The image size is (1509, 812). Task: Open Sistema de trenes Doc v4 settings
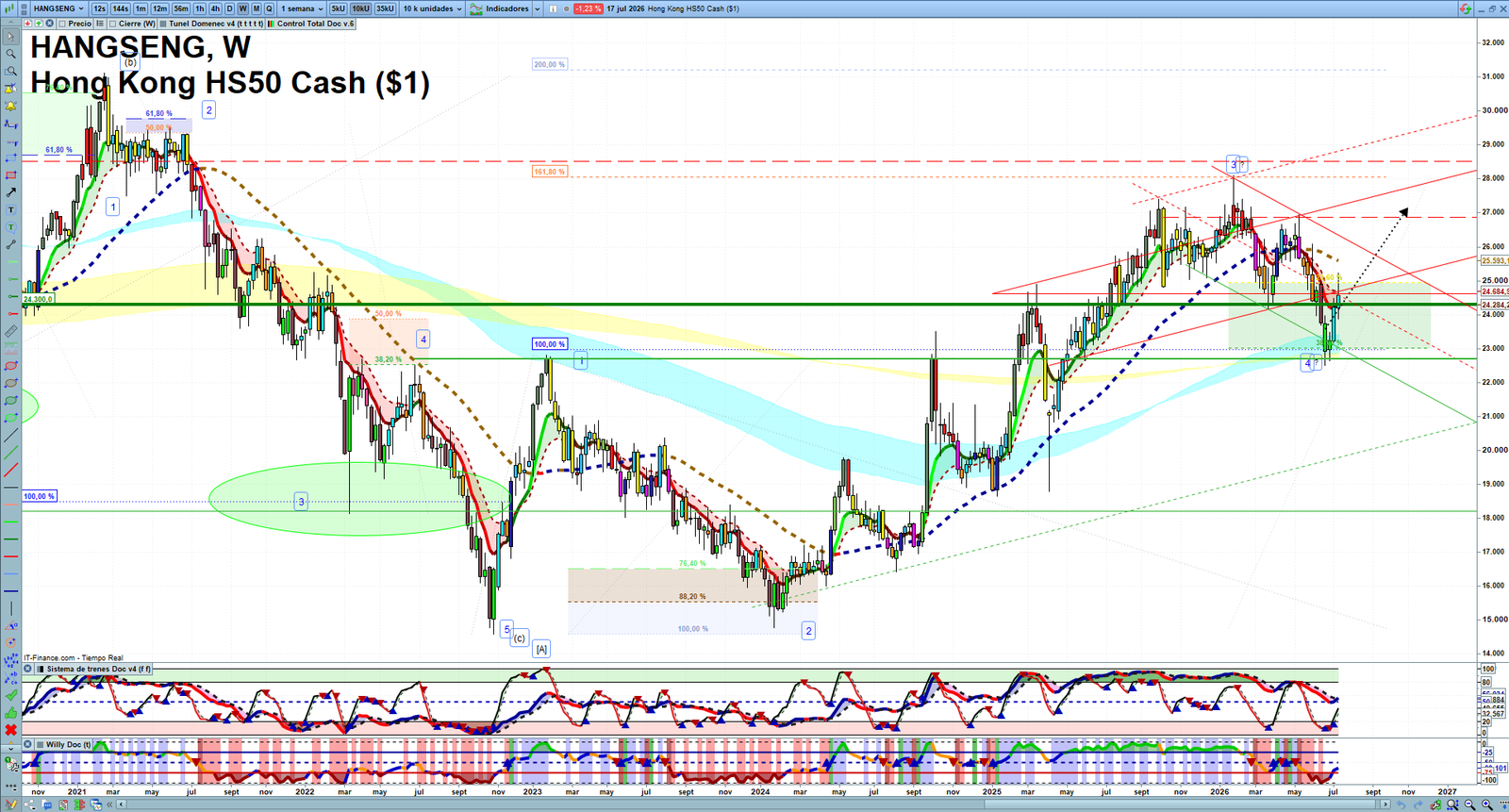click(91, 669)
